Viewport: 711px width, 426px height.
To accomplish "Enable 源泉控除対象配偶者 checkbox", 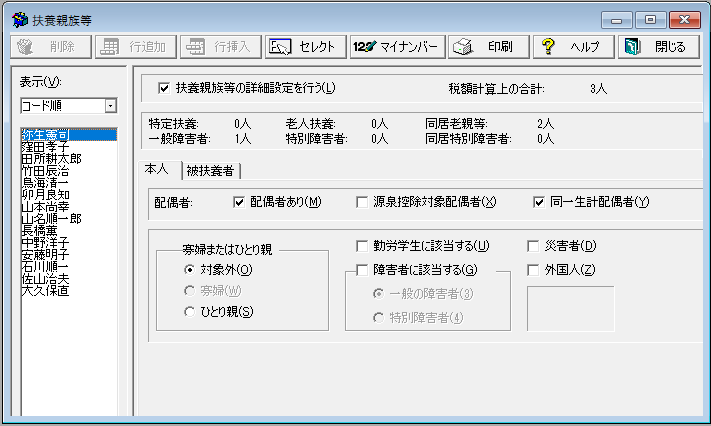I will pos(364,202).
